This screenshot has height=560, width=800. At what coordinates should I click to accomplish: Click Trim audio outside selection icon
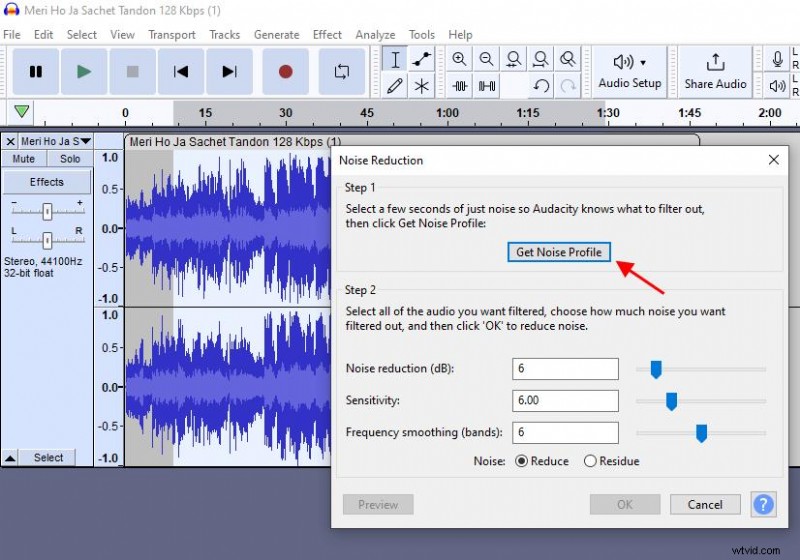[x=459, y=86]
